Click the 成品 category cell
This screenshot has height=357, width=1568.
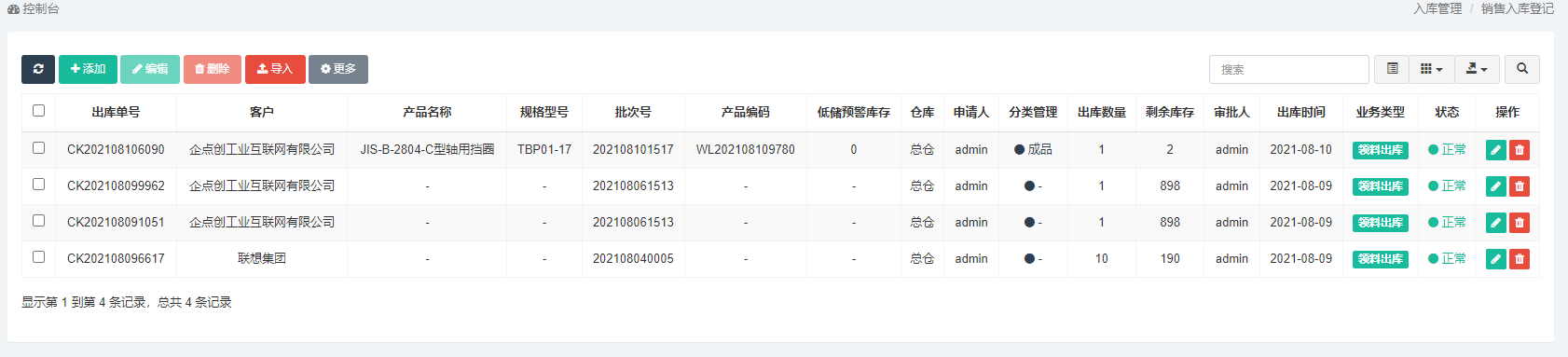(1033, 149)
